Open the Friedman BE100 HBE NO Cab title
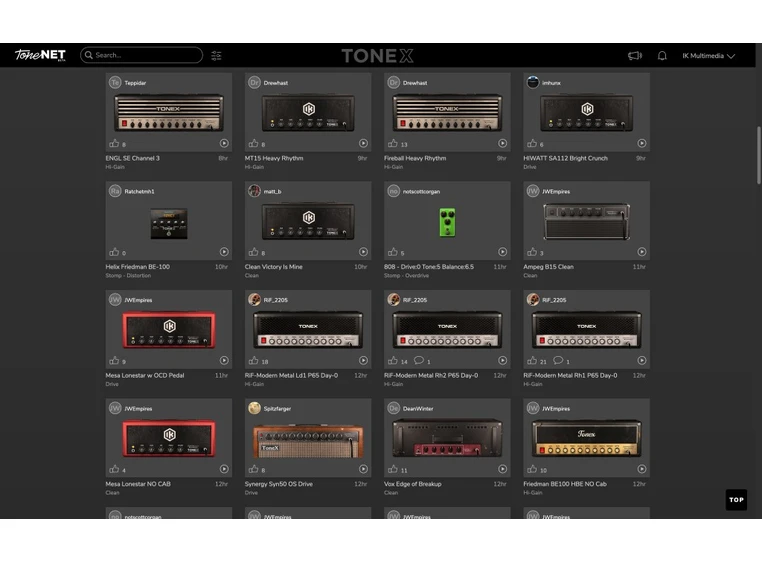Screen dimensions: 762x562 [x=565, y=484]
